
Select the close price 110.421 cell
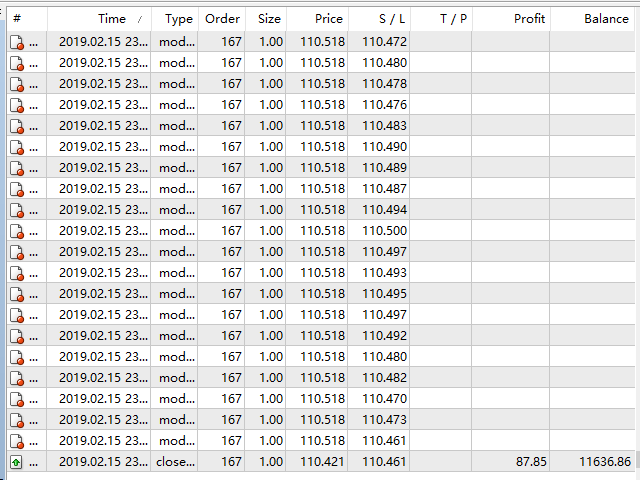pyautogui.click(x=317, y=462)
